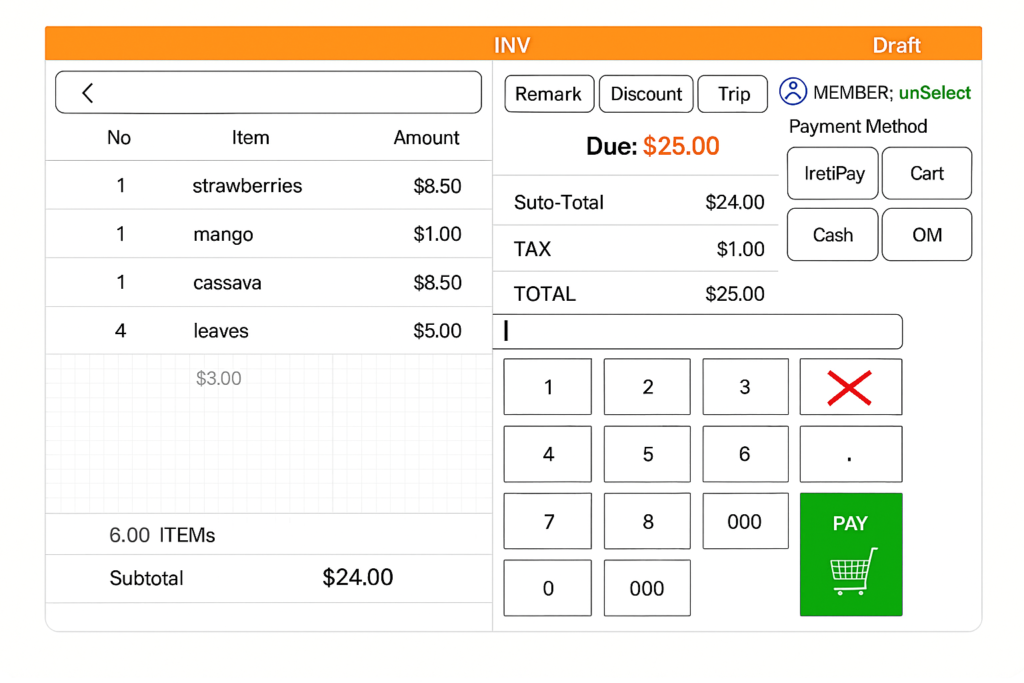Screen dimensions: 1024x683
Task: Click the green unSelect member link
Action: (x=935, y=93)
